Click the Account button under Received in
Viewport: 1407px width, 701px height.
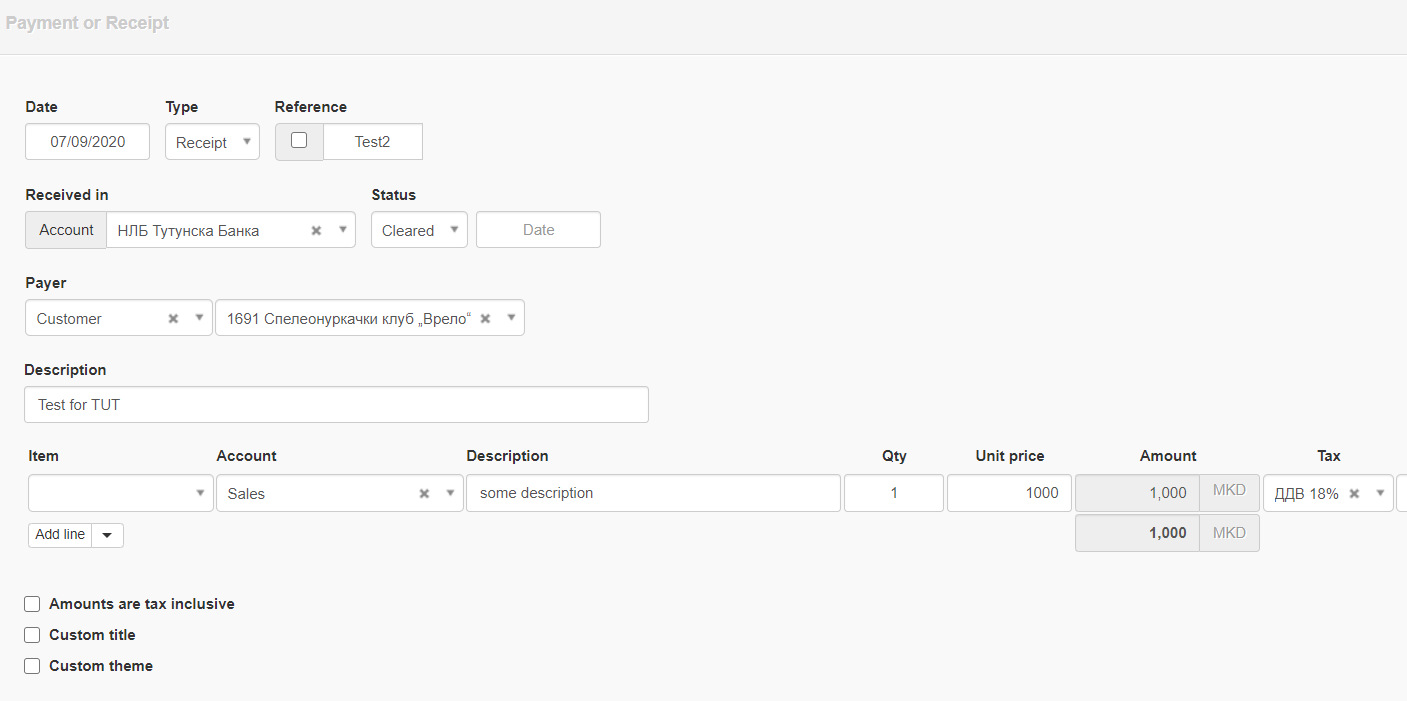pyautogui.click(x=66, y=230)
